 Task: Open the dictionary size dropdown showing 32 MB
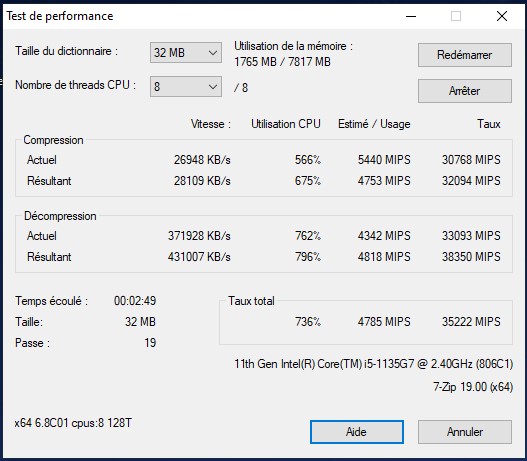[x=186, y=52]
